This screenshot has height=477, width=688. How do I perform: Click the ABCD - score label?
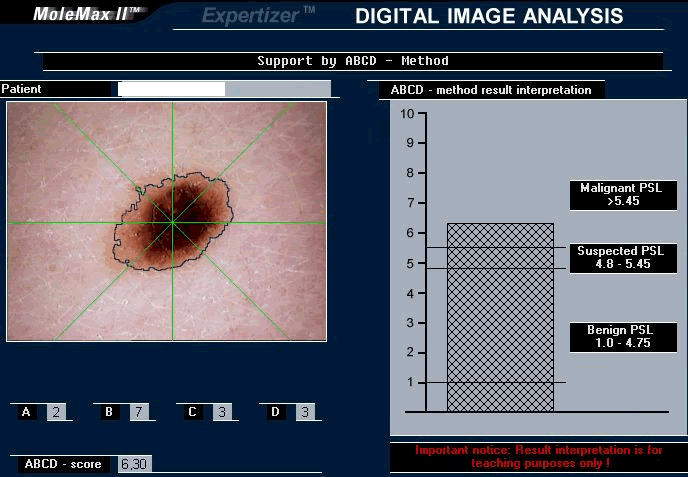click(x=63, y=464)
